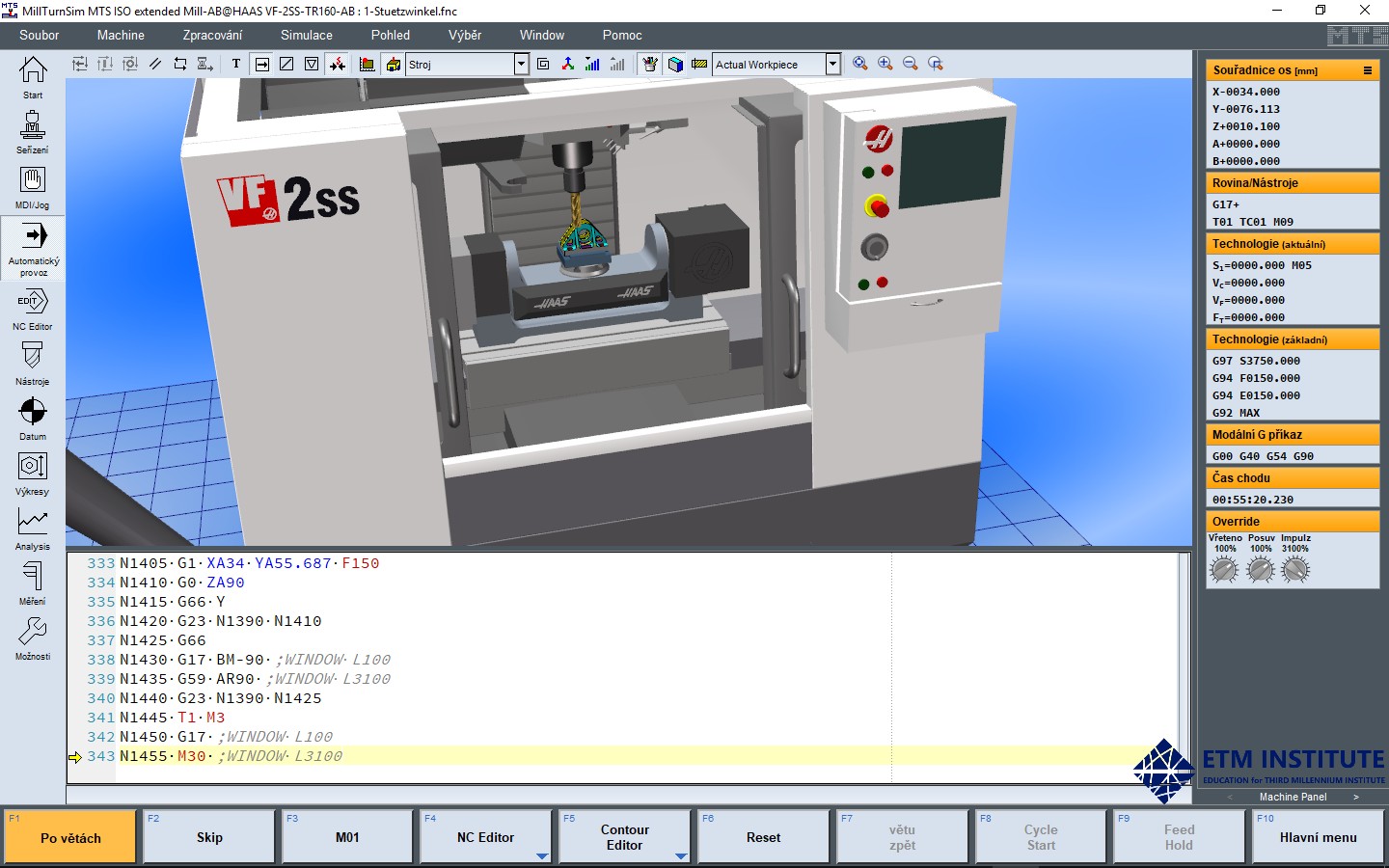Toggle the T text display button
Viewport: 1389px width, 868px height.
[236, 64]
